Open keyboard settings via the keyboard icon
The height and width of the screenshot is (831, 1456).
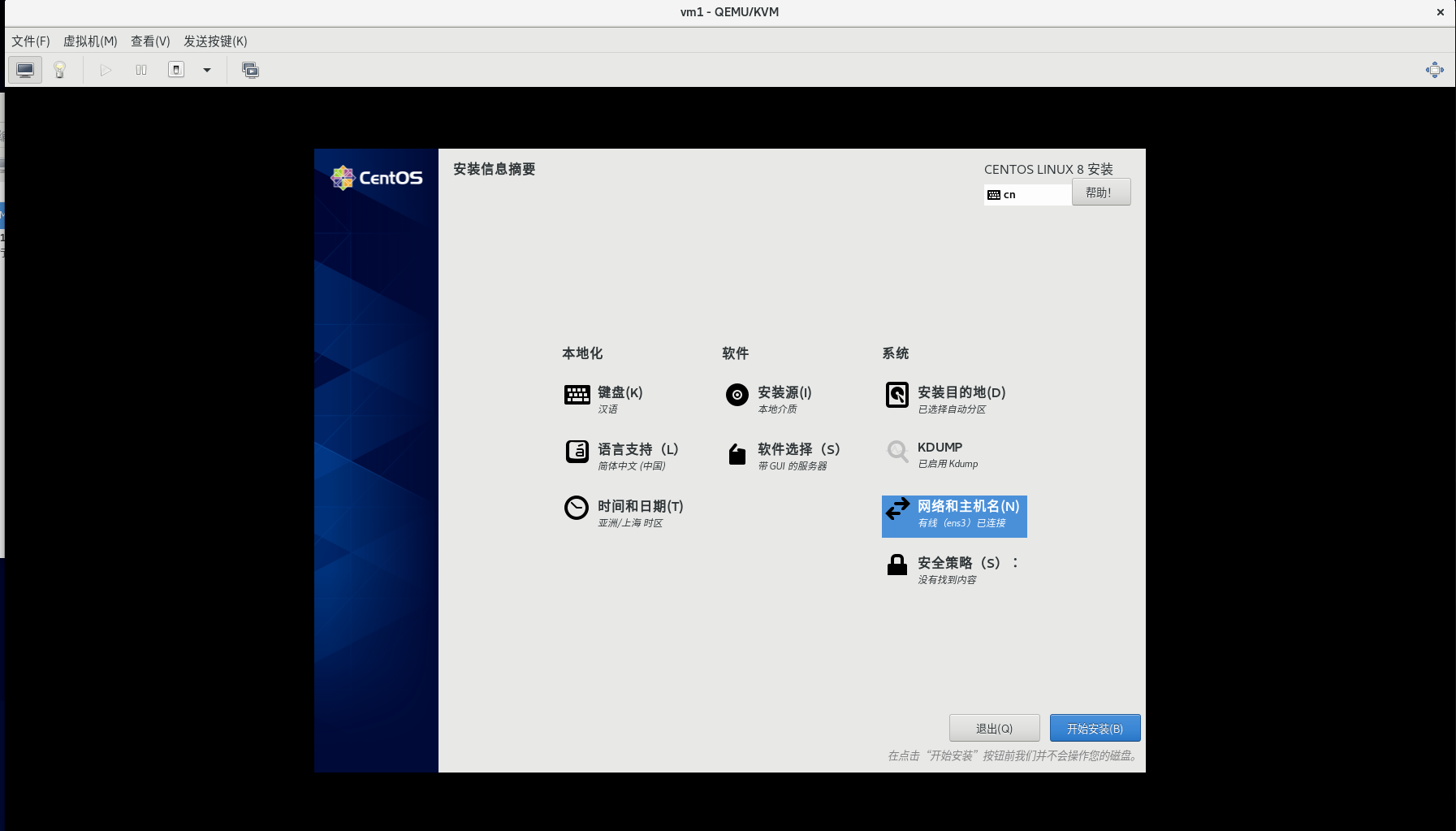(577, 395)
